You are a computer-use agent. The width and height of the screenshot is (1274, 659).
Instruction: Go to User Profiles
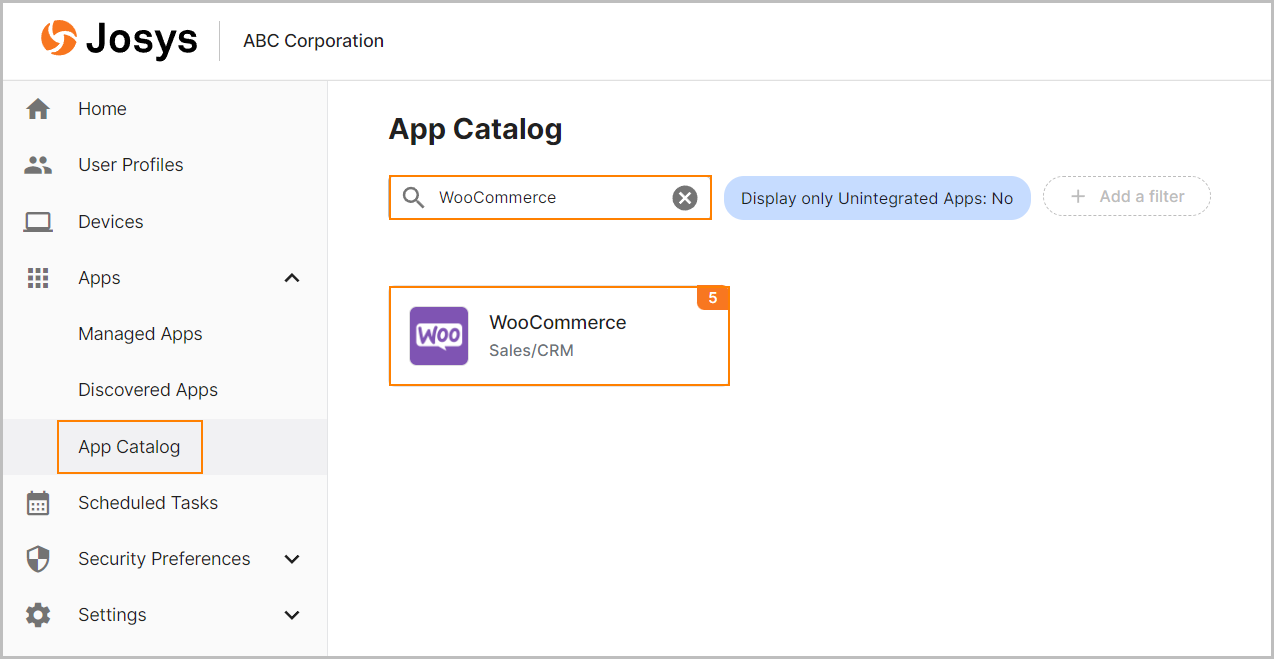131,165
